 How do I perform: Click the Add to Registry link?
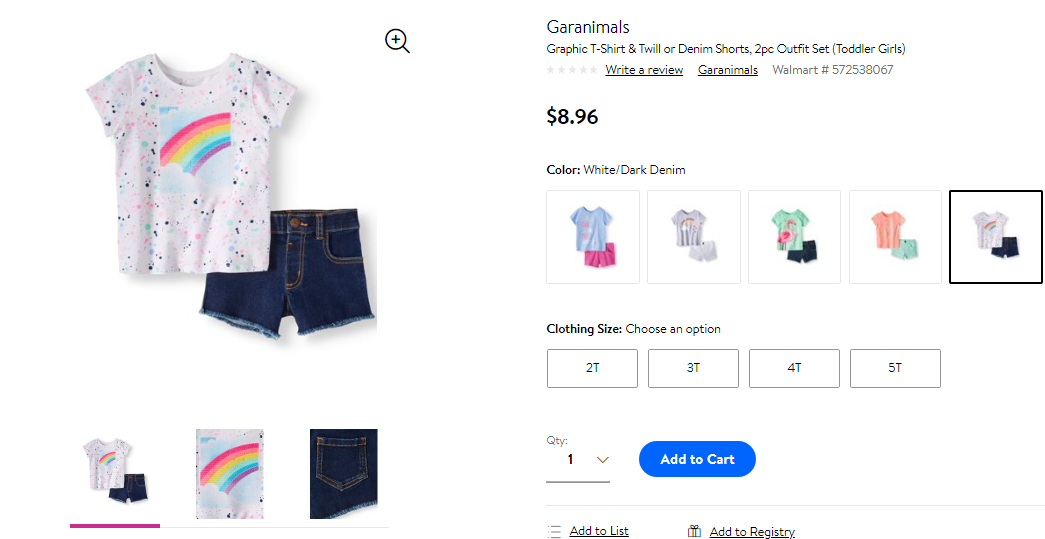click(x=752, y=532)
